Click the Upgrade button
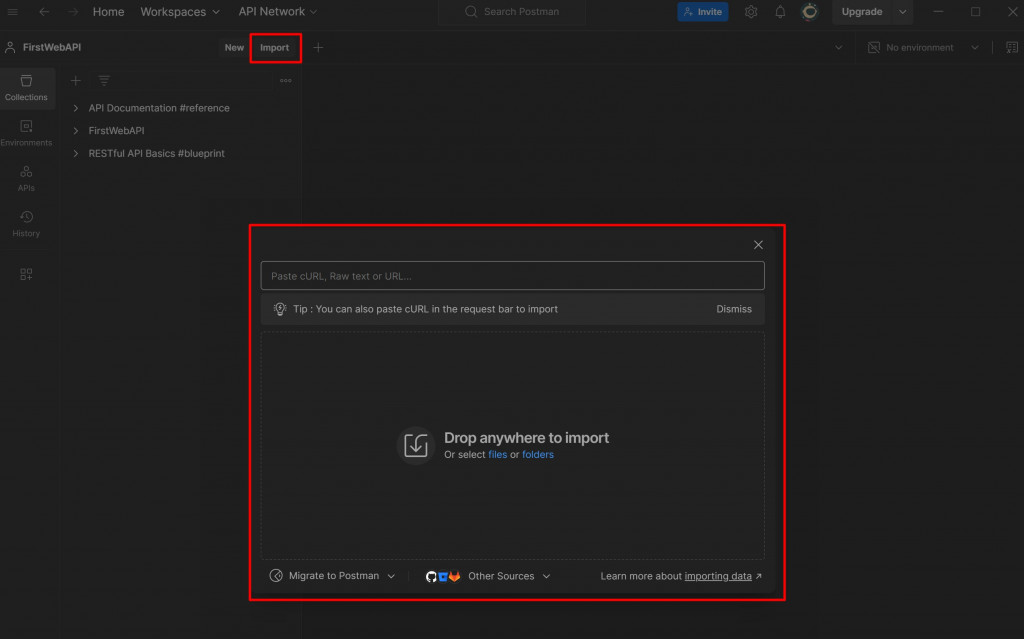Screen dimensions: 1024x639 point(861,12)
